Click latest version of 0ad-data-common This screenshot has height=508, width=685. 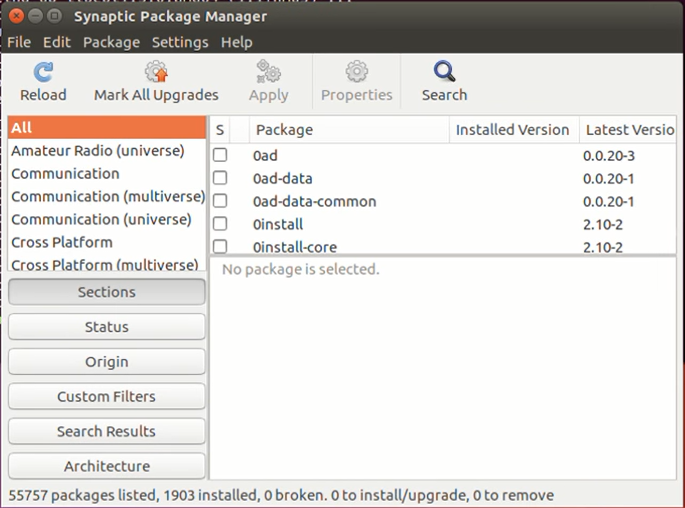tap(608, 201)
